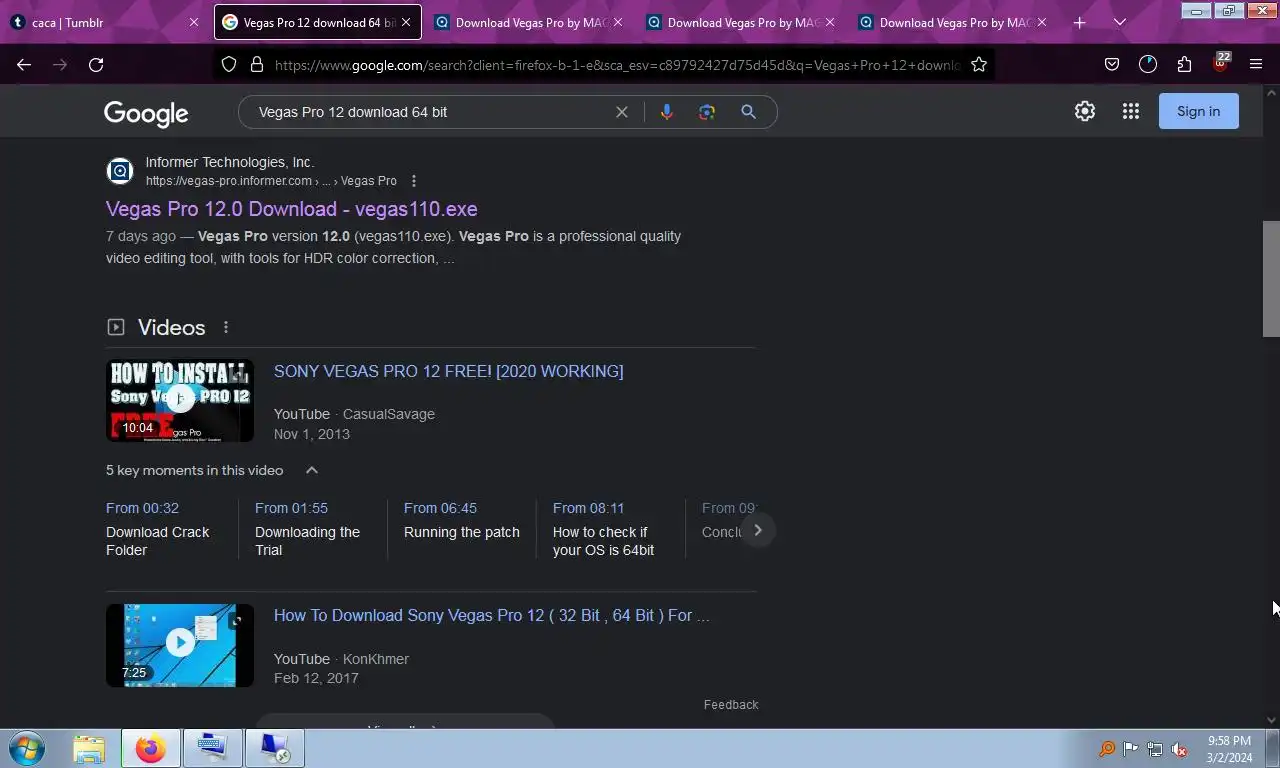Open Google Lens search by image
Screen dimensions: 1280x768
pos(707,112)
